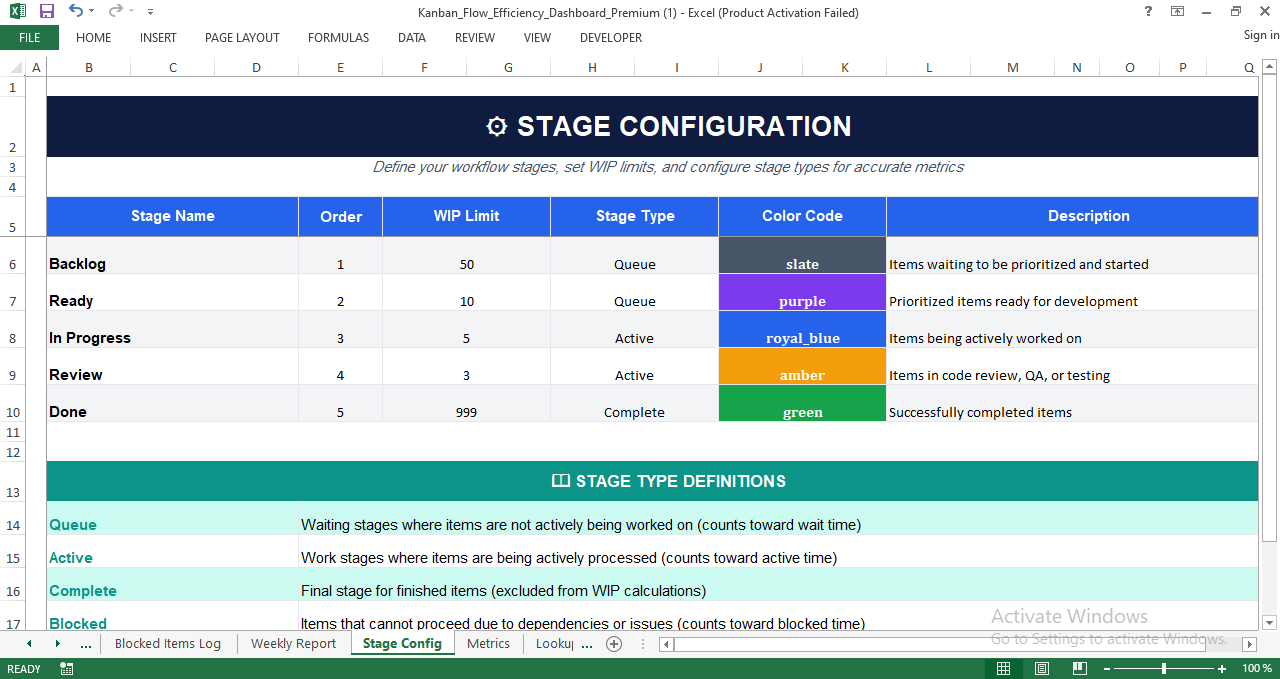The width and height of the screenshot is (1280, 679).
Task: Open the Customize Quick Access Toolbar dropdown
Action: click(149, 12)
